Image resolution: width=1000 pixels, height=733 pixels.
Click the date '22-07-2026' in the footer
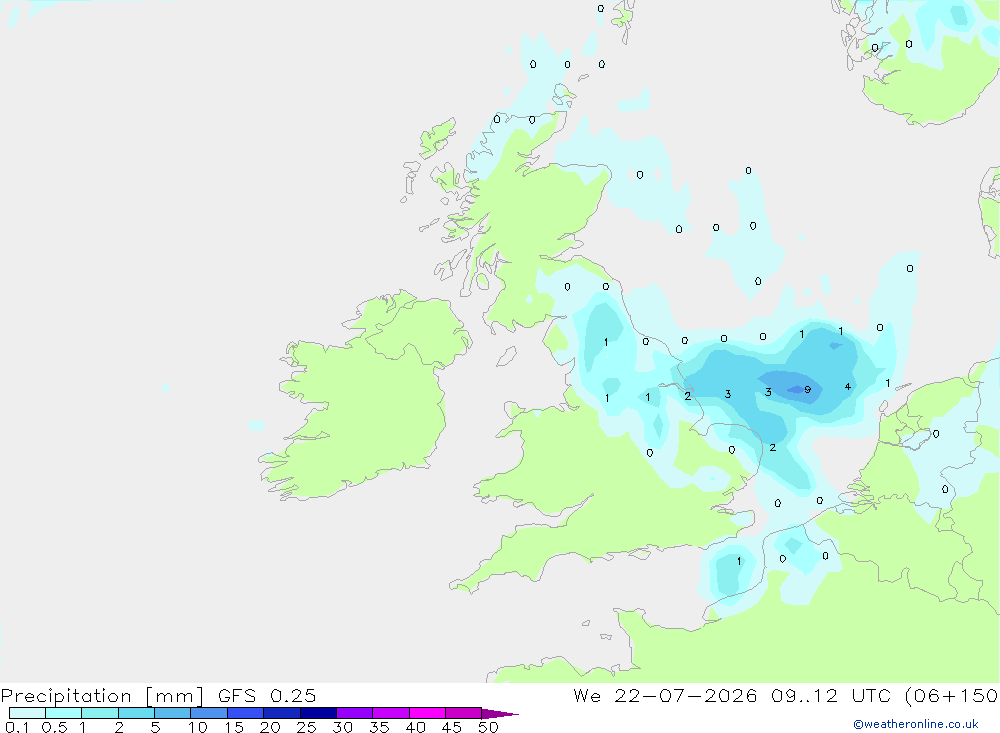tap(686, 696)
